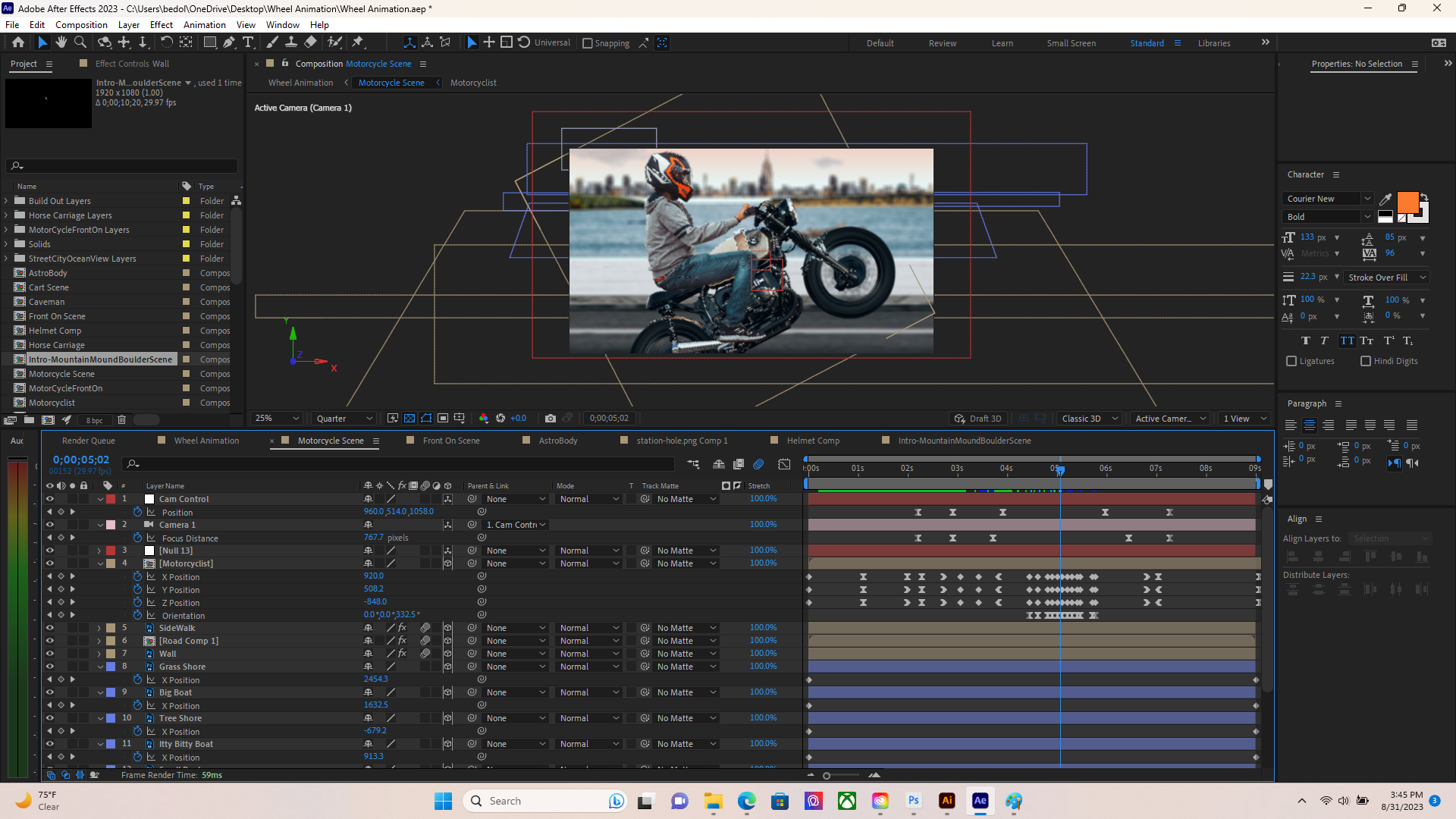Click the snapshot camera icon in viewer

(551, 419)
